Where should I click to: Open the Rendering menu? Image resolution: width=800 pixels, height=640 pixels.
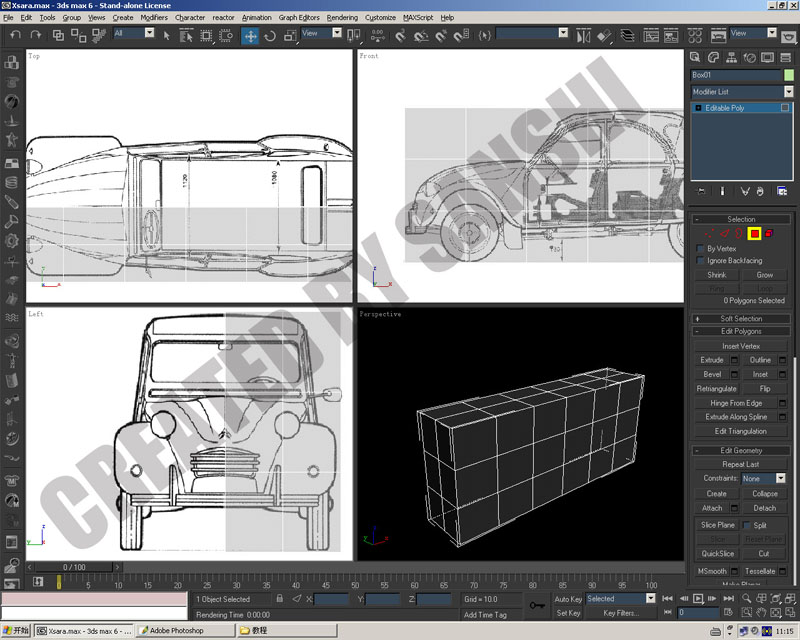pos(342,17)
